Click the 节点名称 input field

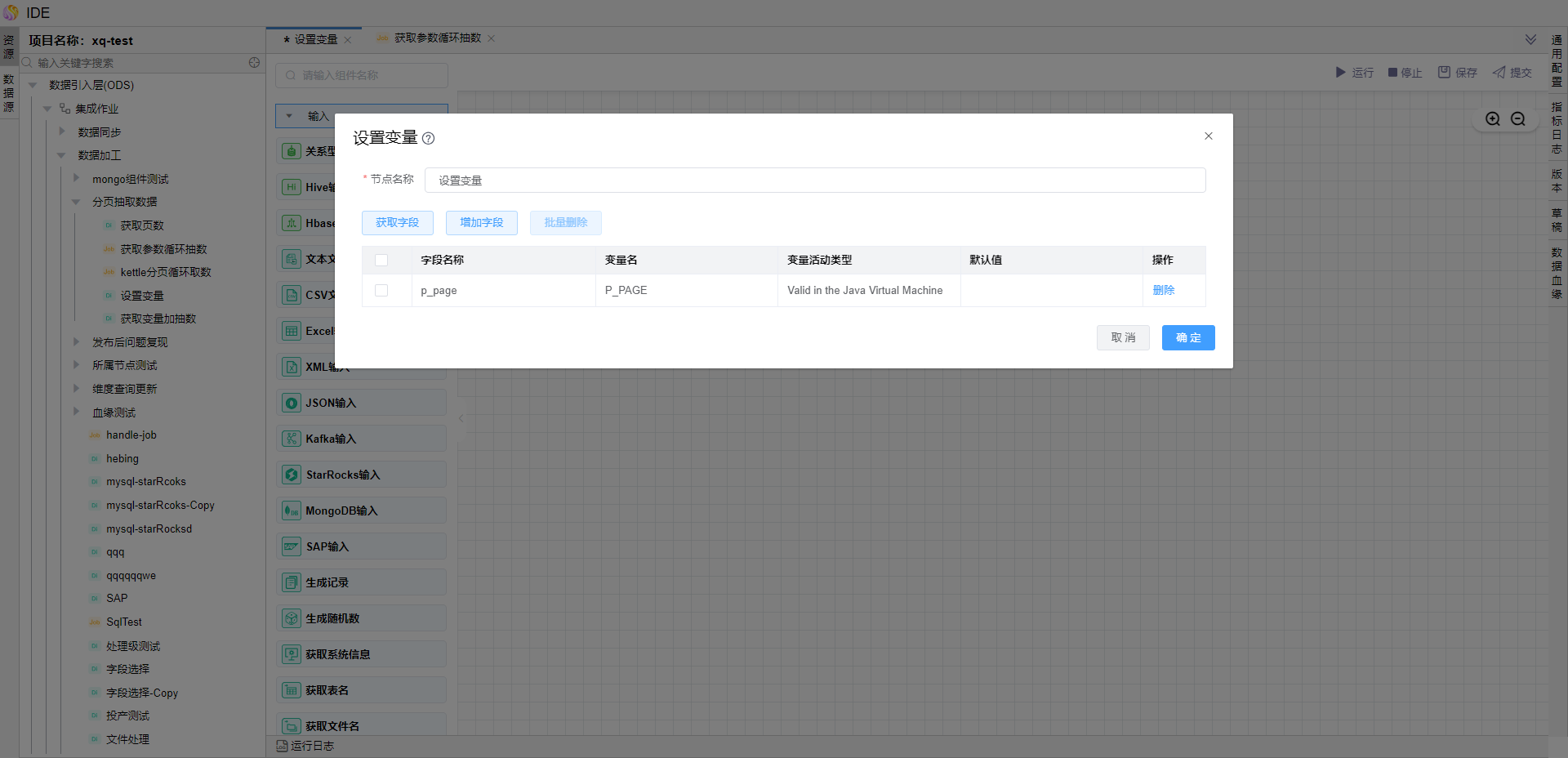coord(814,181)
